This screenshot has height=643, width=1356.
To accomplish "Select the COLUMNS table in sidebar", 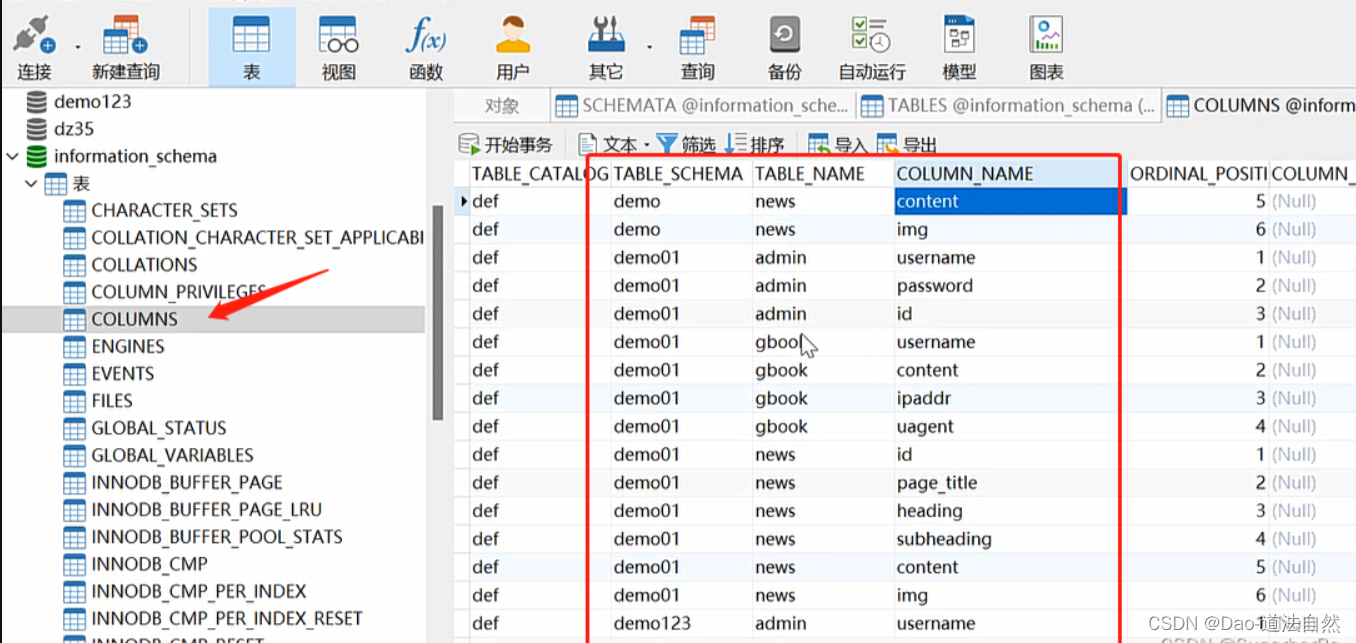I will point(134,318).
